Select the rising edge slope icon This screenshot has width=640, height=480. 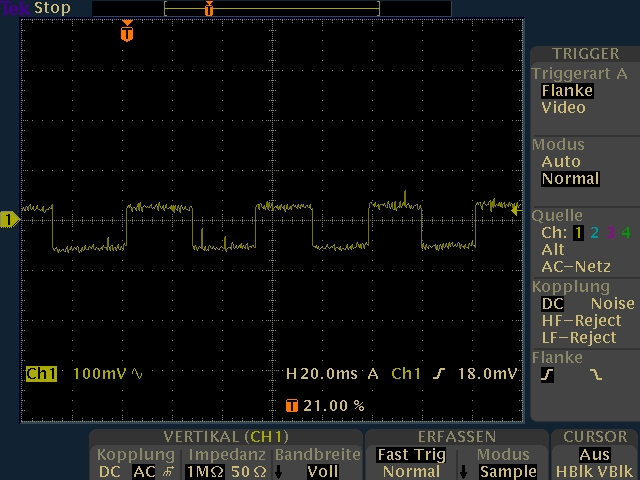(548, 375)
